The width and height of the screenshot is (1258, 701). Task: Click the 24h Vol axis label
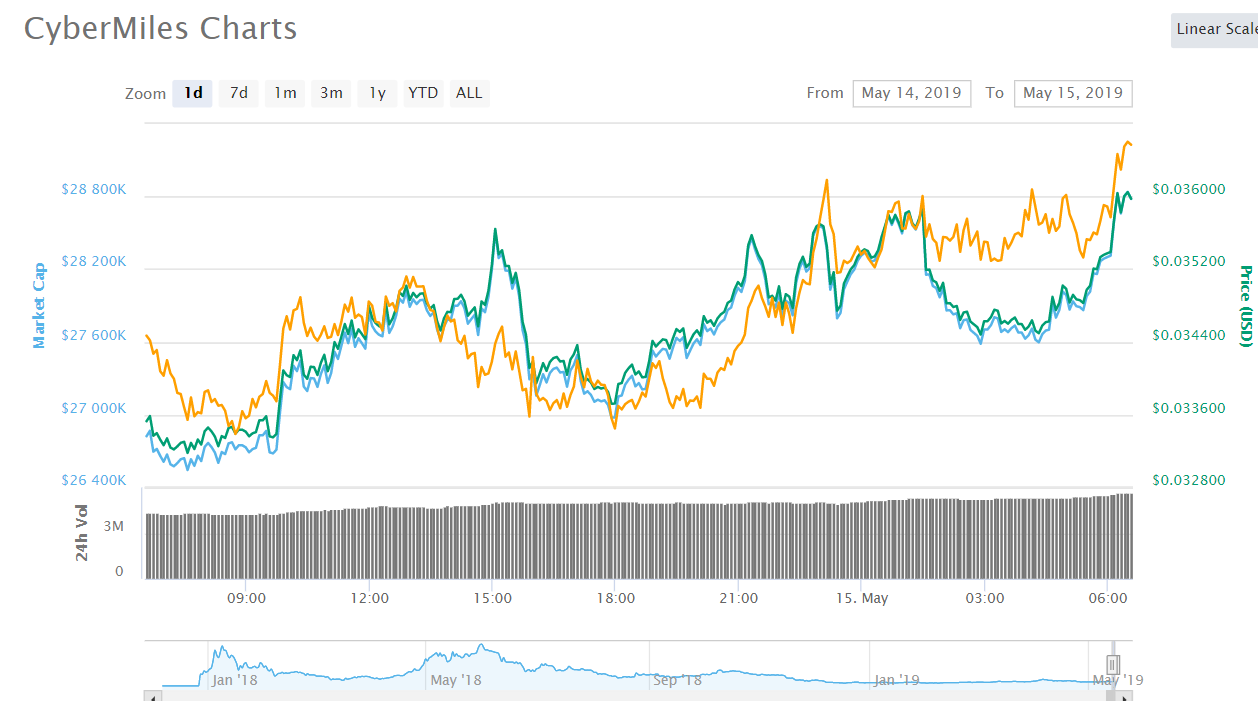coord(82,532)
